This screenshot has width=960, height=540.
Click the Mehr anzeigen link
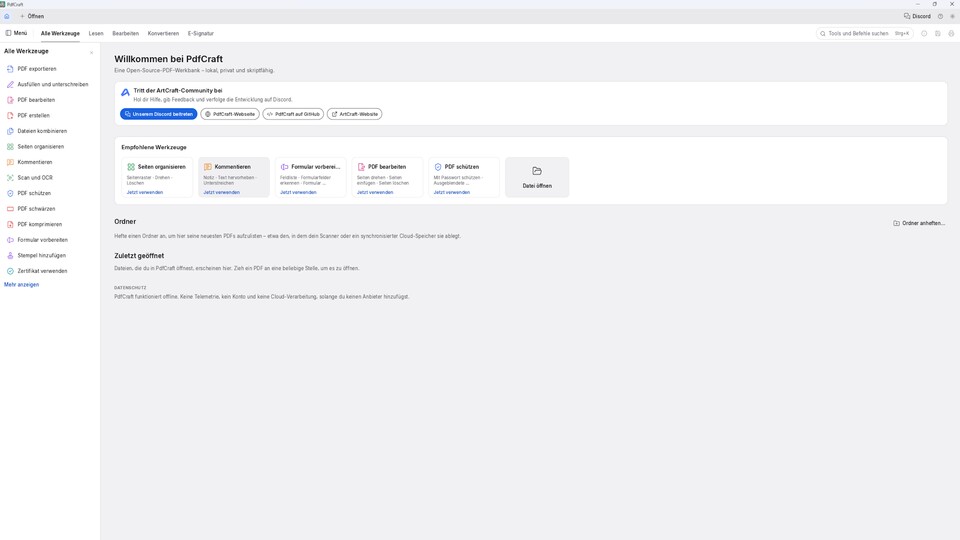[x=21, y=285]
